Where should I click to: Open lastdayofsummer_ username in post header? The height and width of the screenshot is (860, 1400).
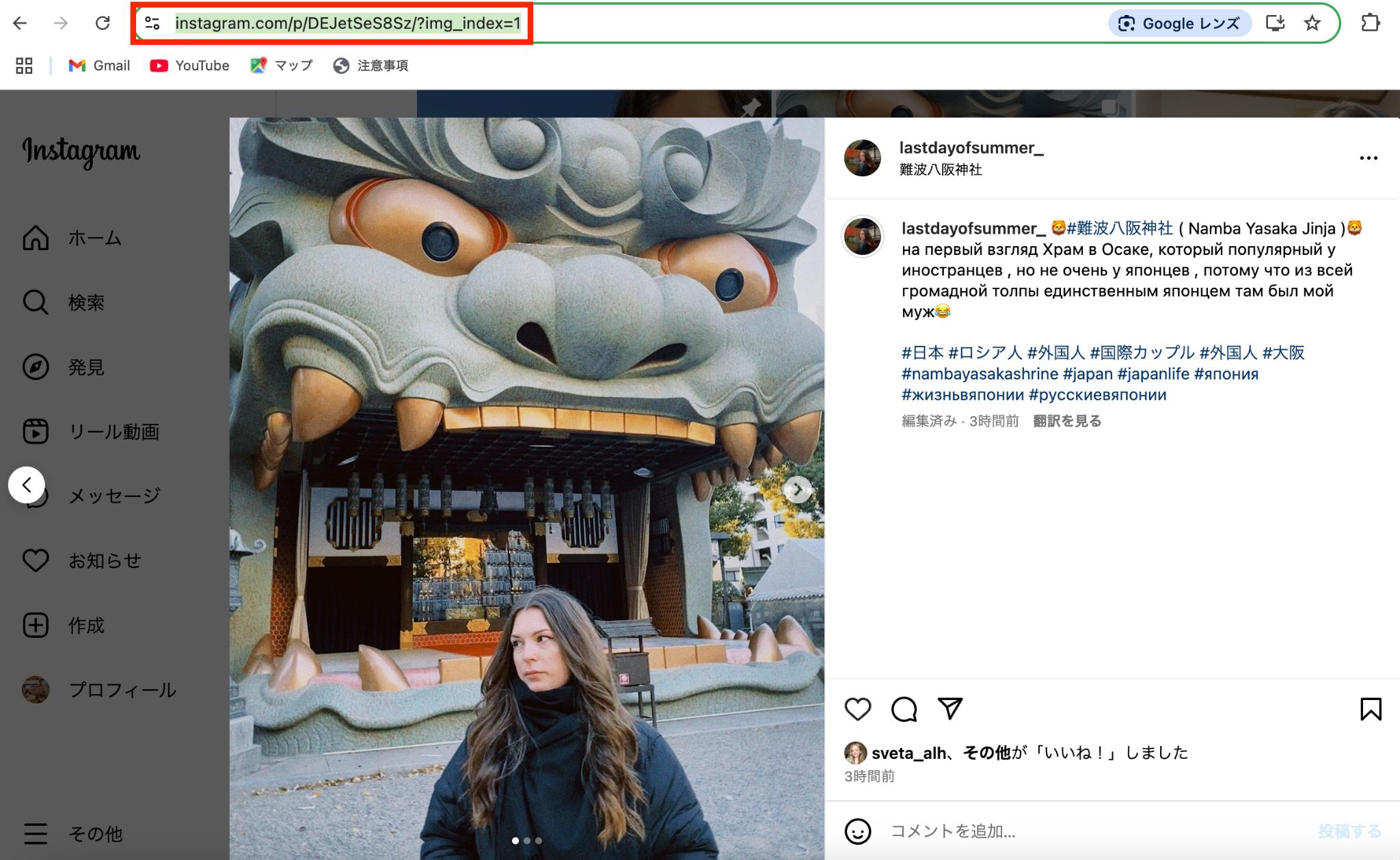971,148
